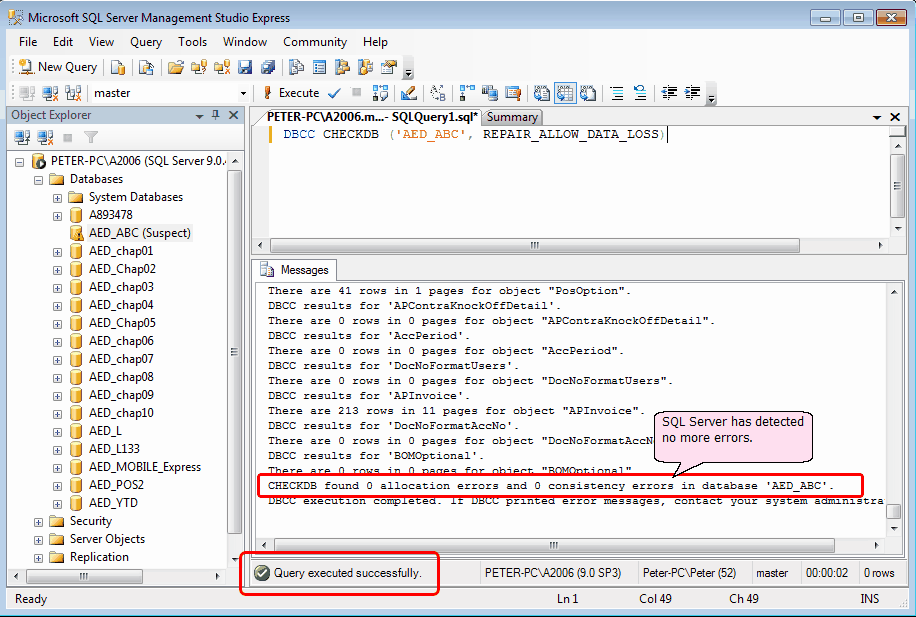Image resolution: width=916 pixels, height=617 pixels.
Task: Collapse the Databases folder
Action: [x=38, y=179]
